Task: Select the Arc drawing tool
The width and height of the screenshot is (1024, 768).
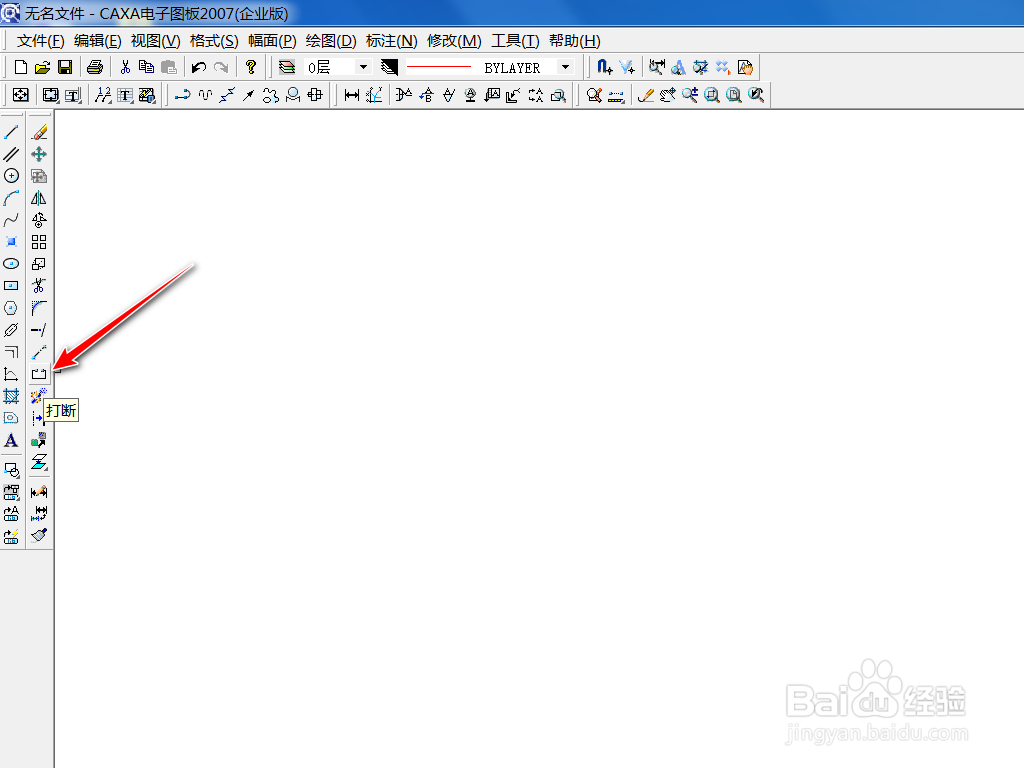Action: [11, 198]
